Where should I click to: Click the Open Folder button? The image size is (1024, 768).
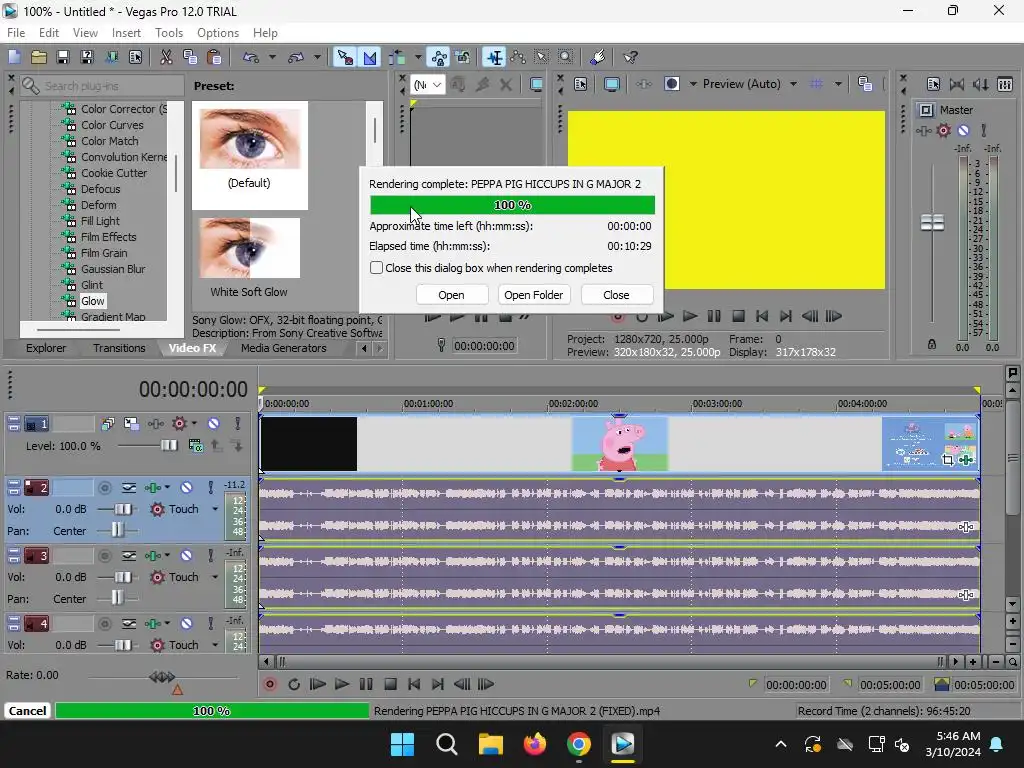(534, 295)
